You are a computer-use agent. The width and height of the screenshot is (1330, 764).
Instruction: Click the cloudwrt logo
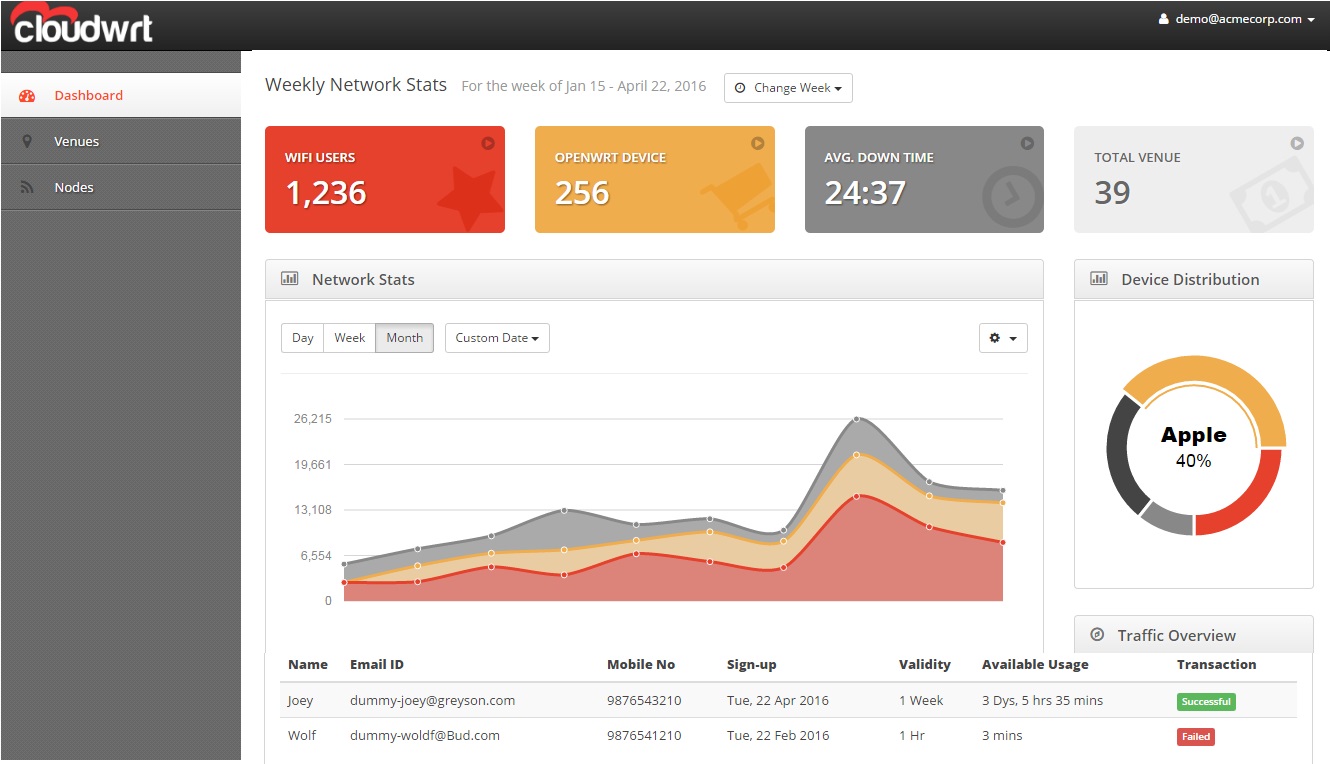pyautogui.click(x=80, y=22)
